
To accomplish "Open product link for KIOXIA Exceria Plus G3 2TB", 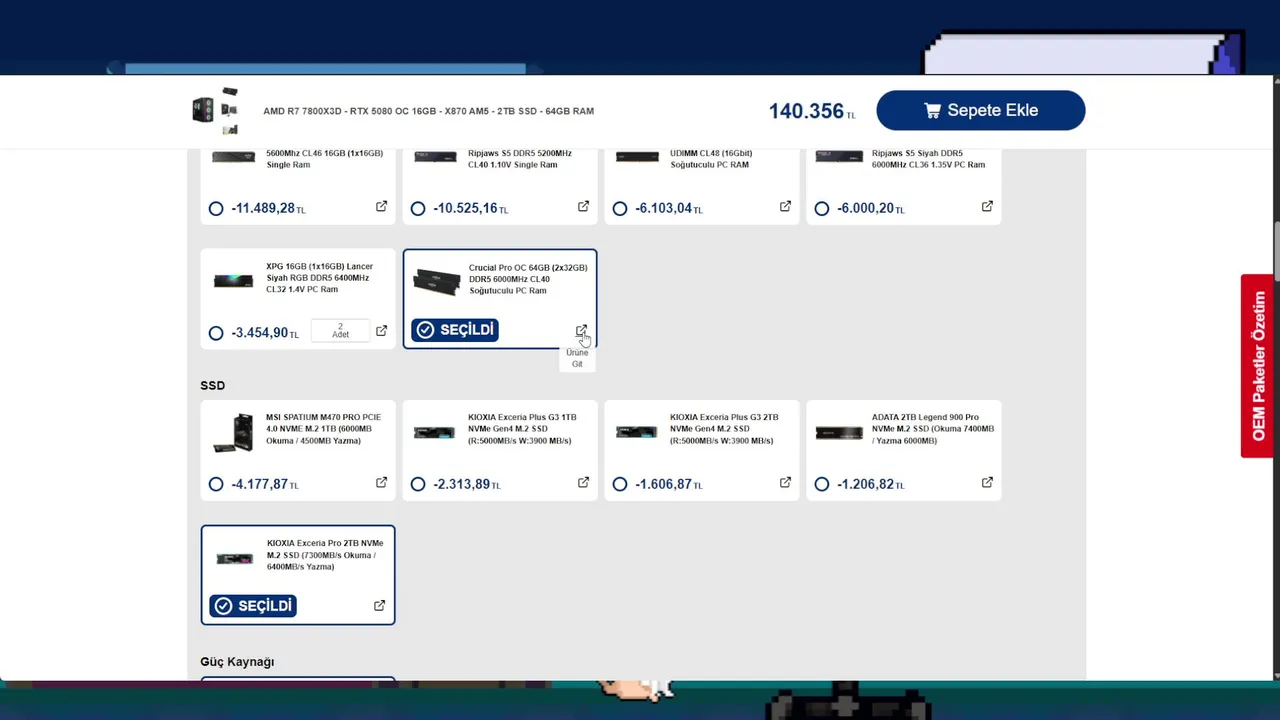I will click(x=785, y=483).
